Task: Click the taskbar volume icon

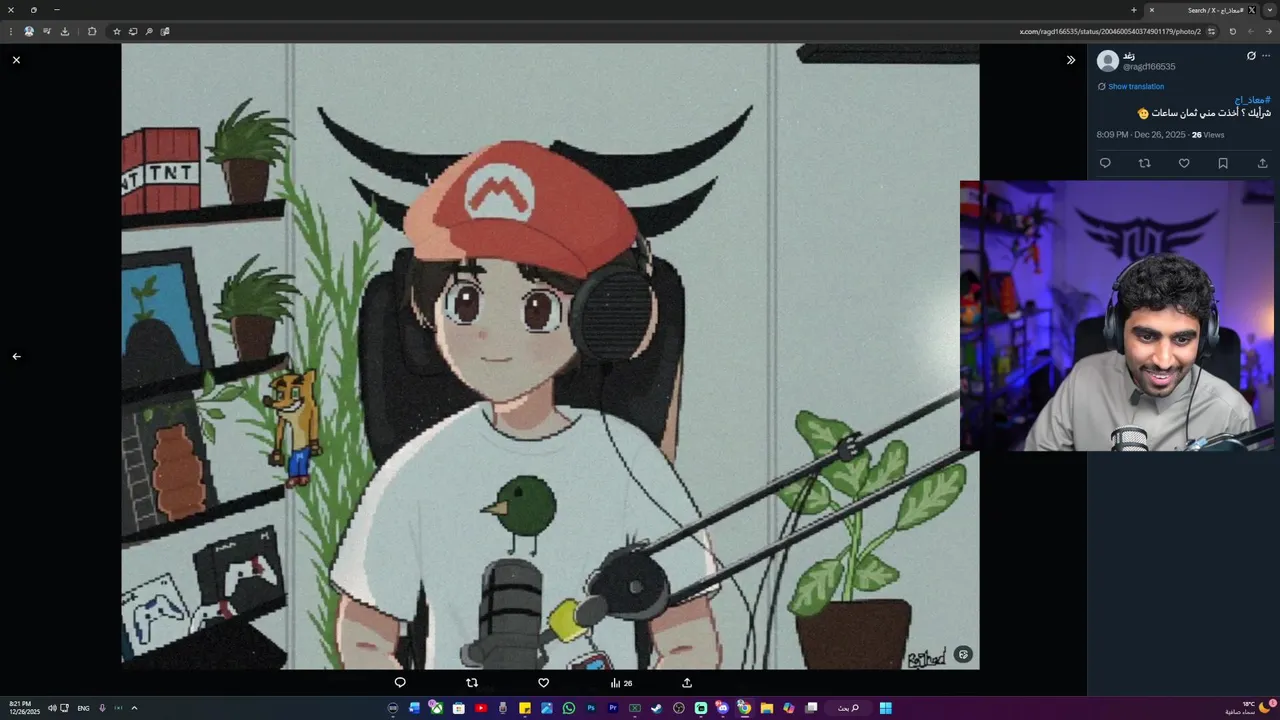Action: [52, 708]
